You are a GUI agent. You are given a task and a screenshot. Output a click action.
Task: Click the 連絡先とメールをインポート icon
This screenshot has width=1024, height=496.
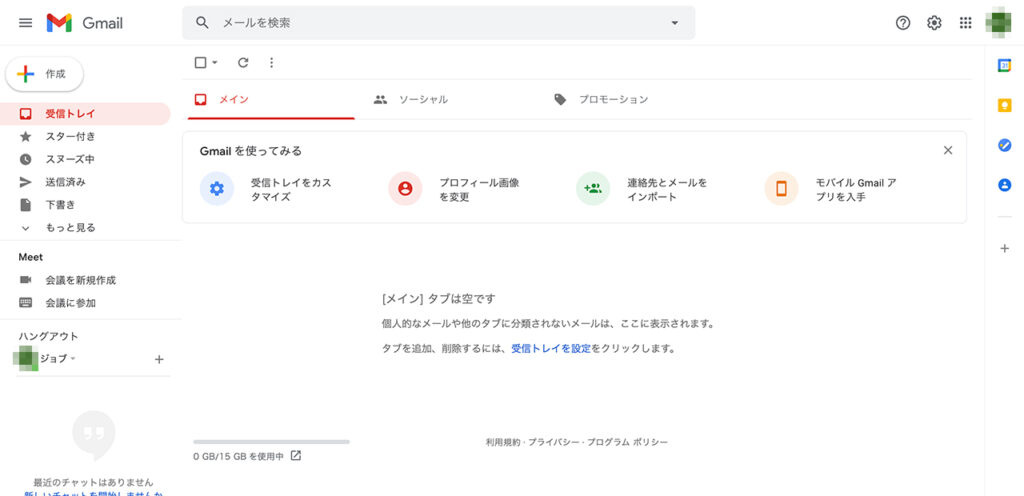(x=593, y=189)
